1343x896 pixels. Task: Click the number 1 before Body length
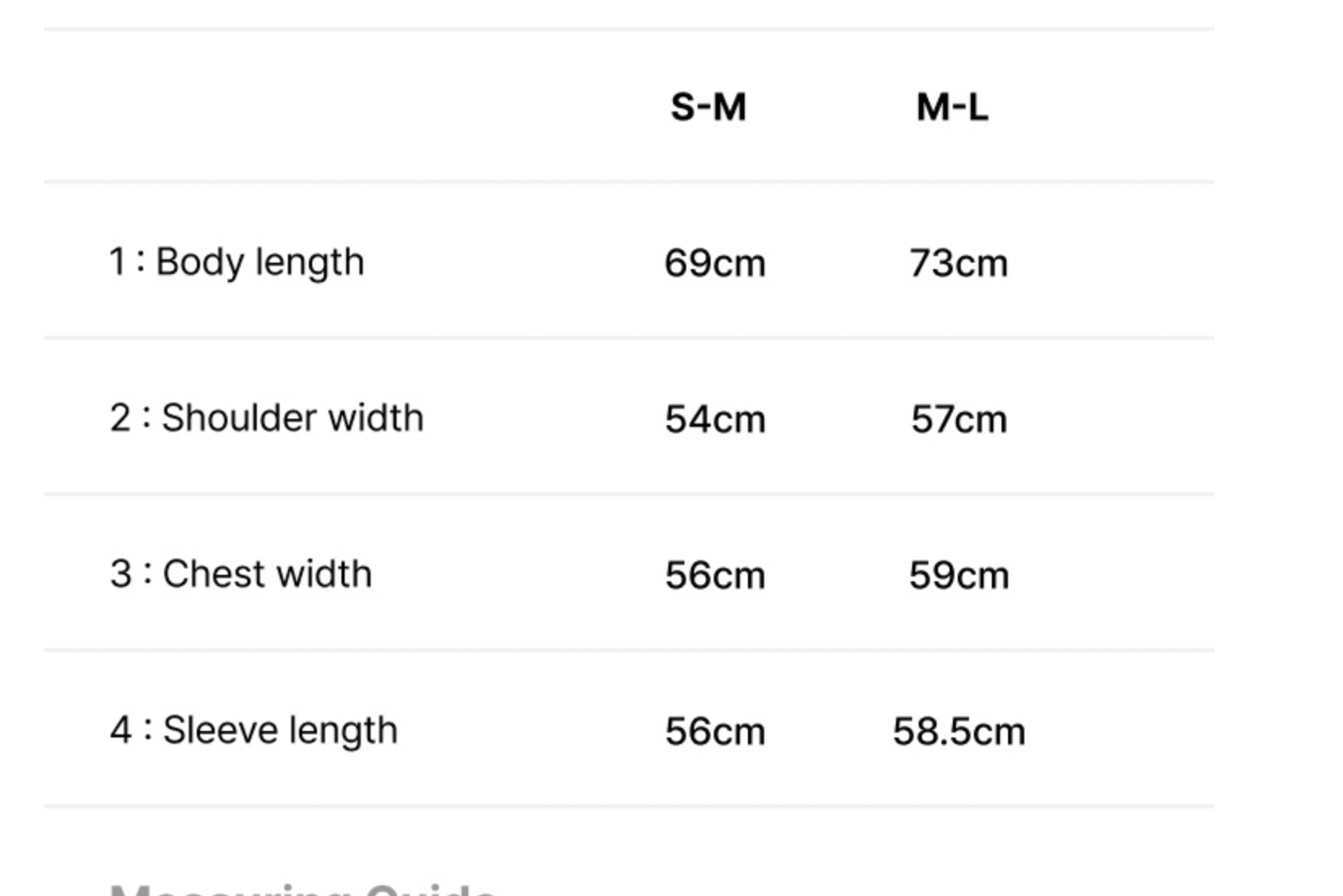(x=117, y=262)
